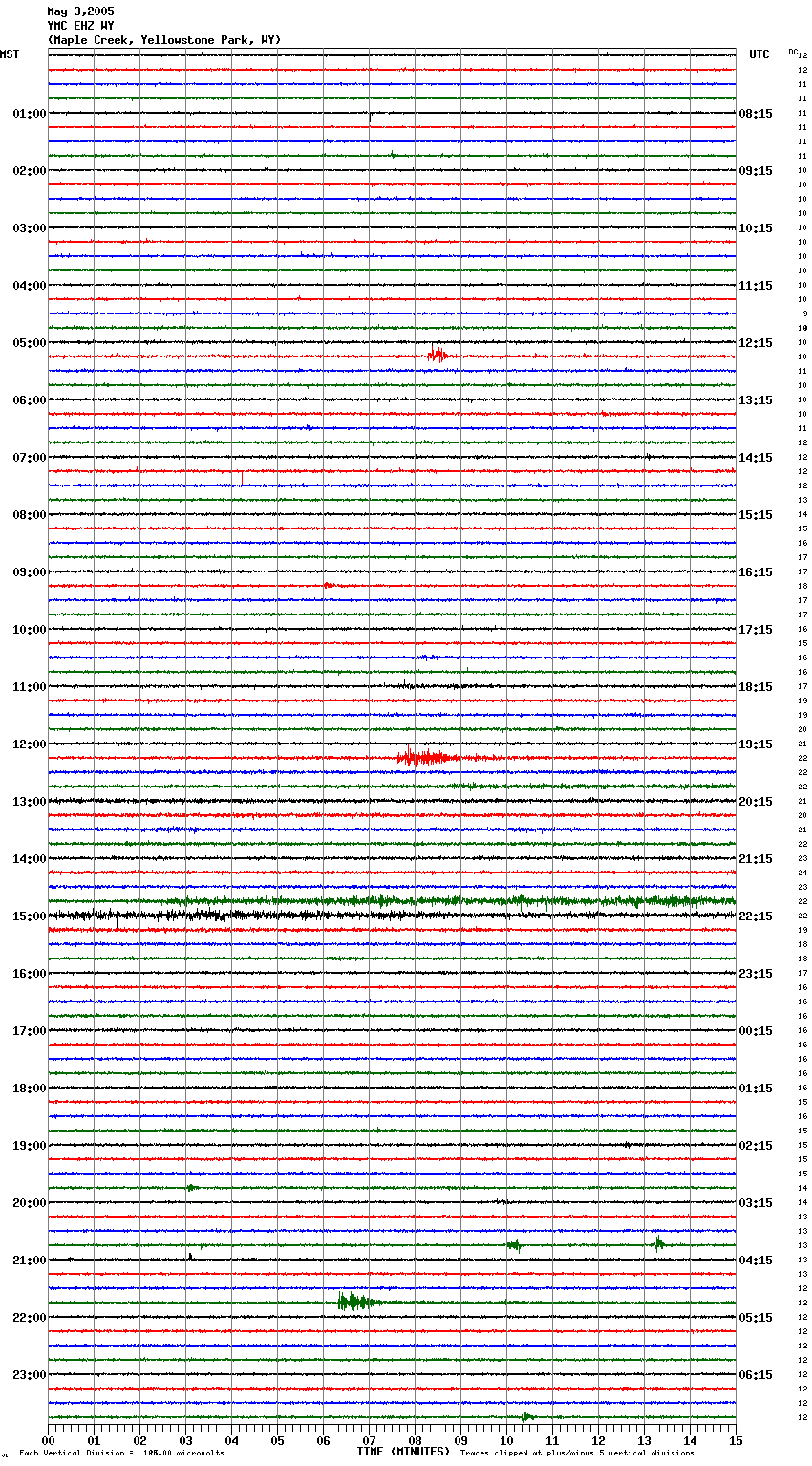
Task: Click the '04:15' UTC time label
Action: pyautogui.click(x=756, y=1261)
